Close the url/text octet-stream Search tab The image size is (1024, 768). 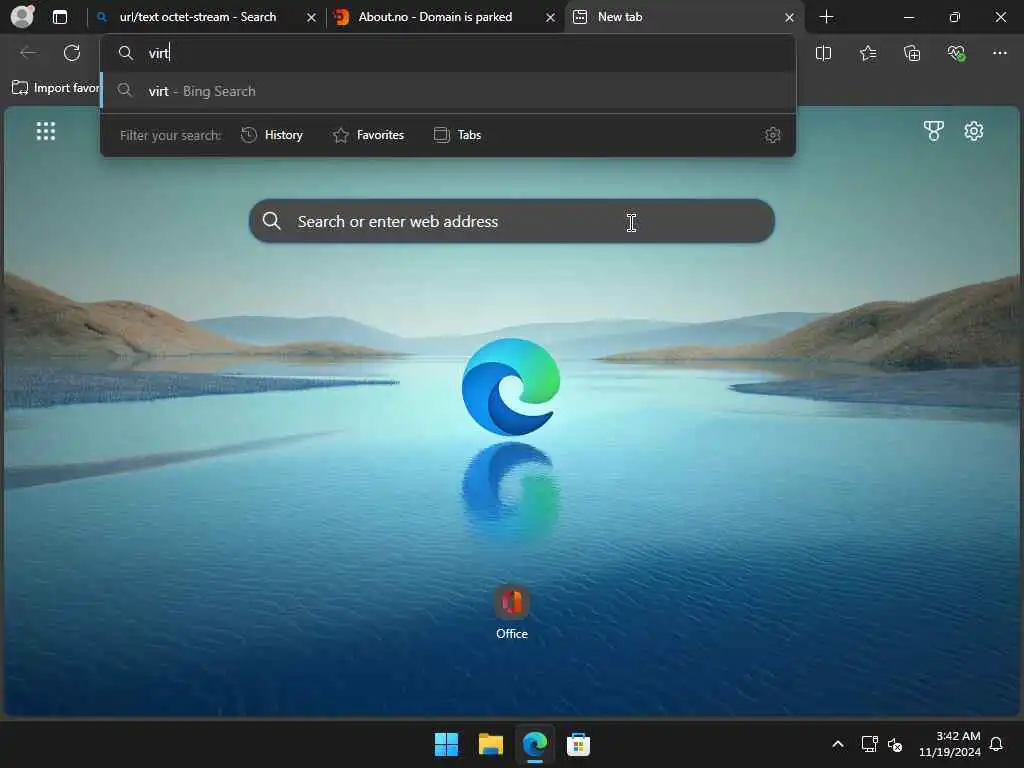click(312, 18)
